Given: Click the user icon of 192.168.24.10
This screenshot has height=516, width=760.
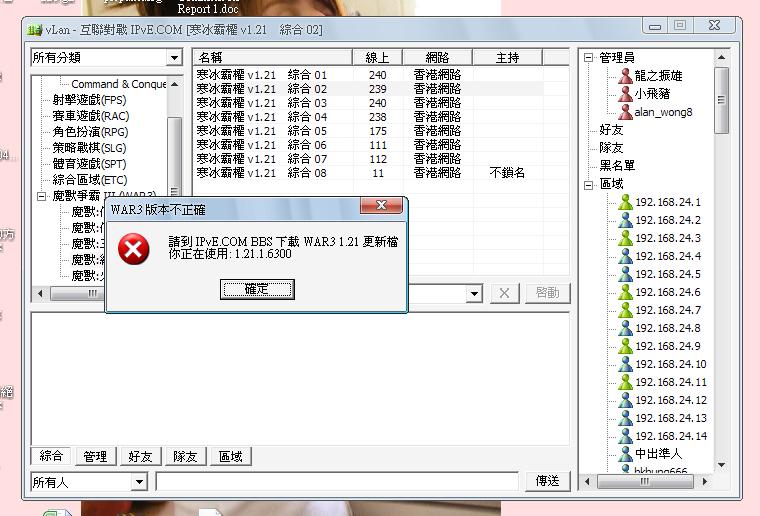Looking at the screenshot, I should (x=625, y=364).
